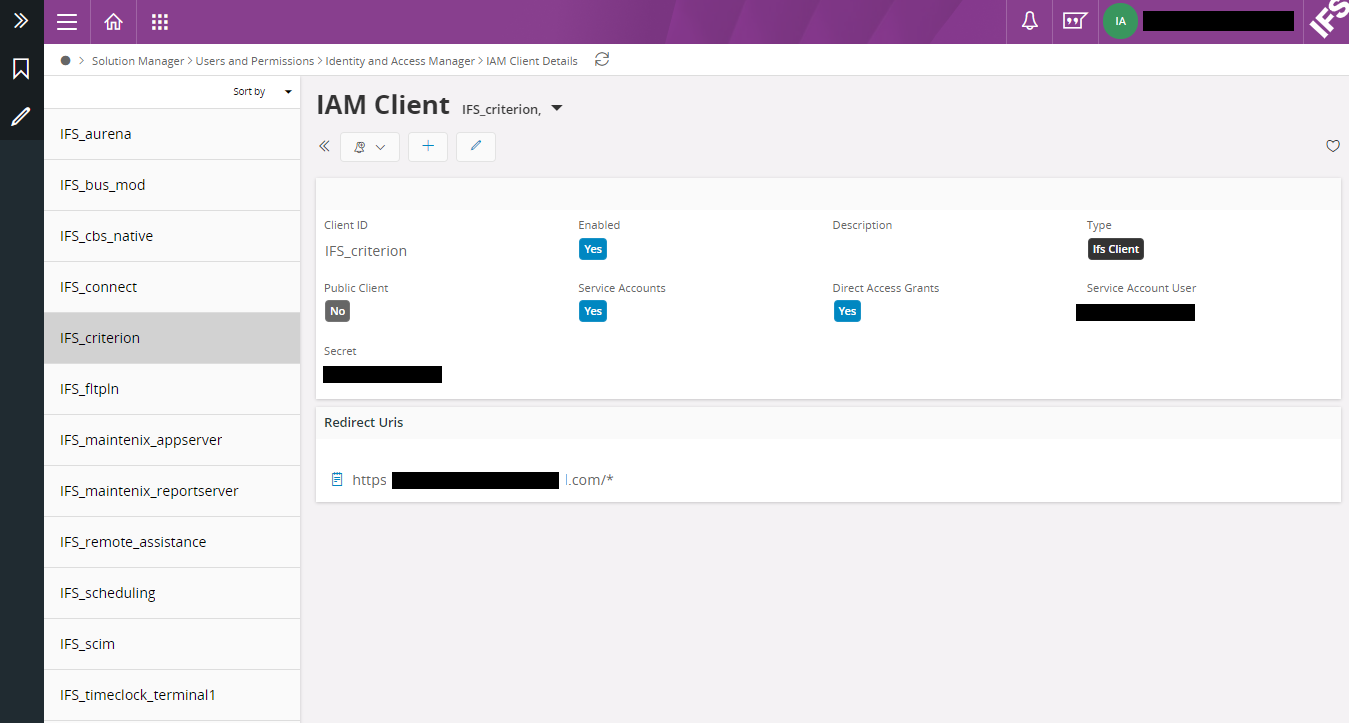1349x723 pixels.
Task: Select IFS_cbs_native in the list
Action: (172, 236)
